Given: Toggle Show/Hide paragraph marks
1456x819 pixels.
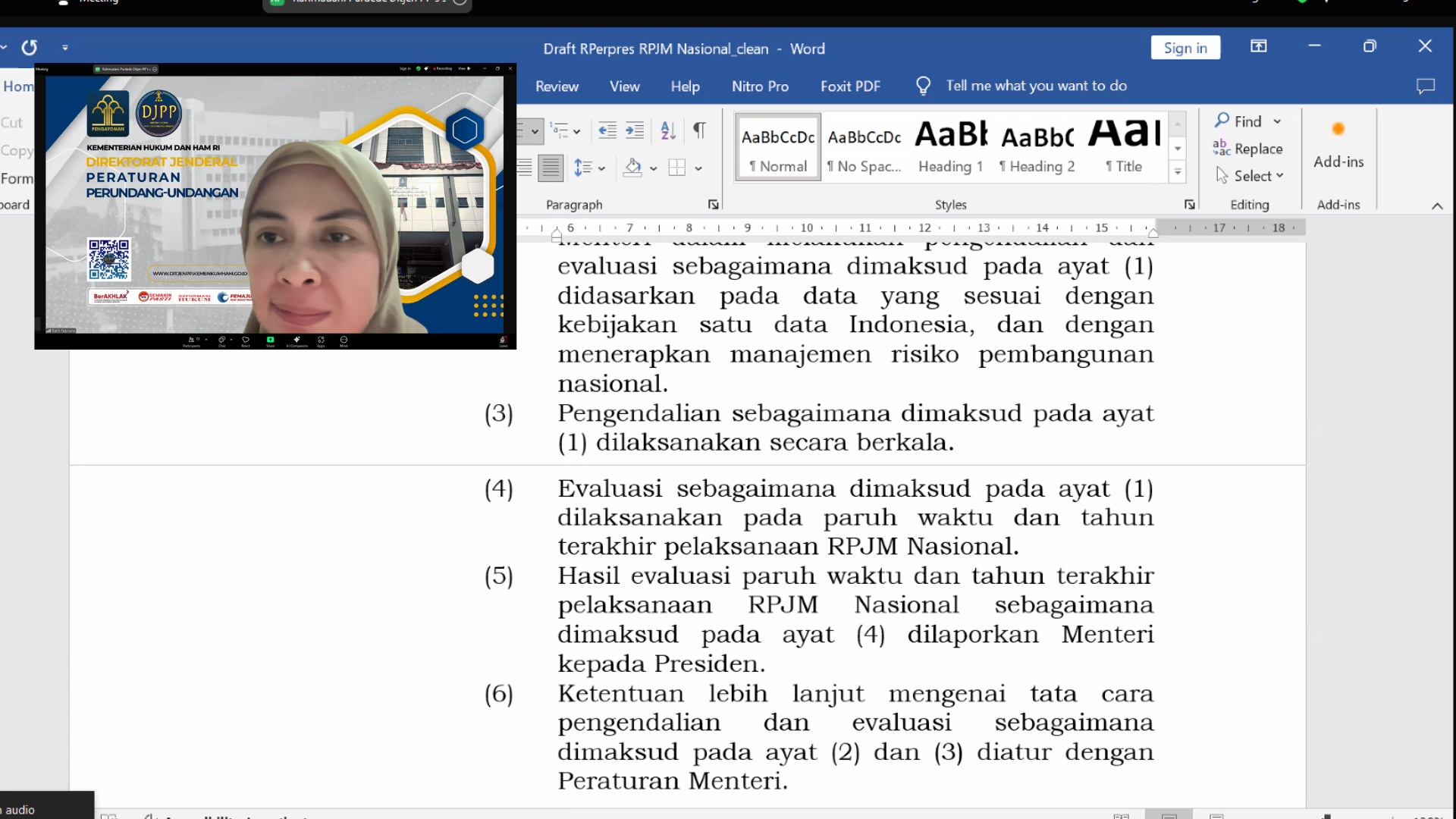Looking at the screenshot, I should pos(699,130).
